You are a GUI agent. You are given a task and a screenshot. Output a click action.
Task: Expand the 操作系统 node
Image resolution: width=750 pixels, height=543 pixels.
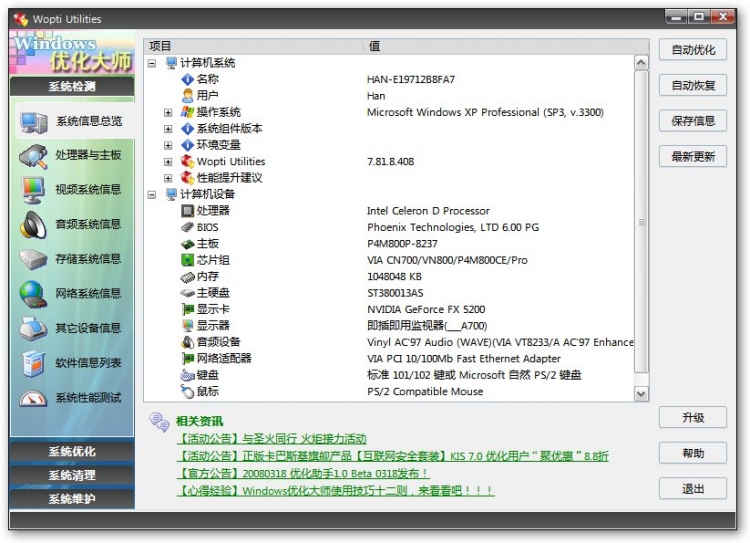[x=168, y=112]
